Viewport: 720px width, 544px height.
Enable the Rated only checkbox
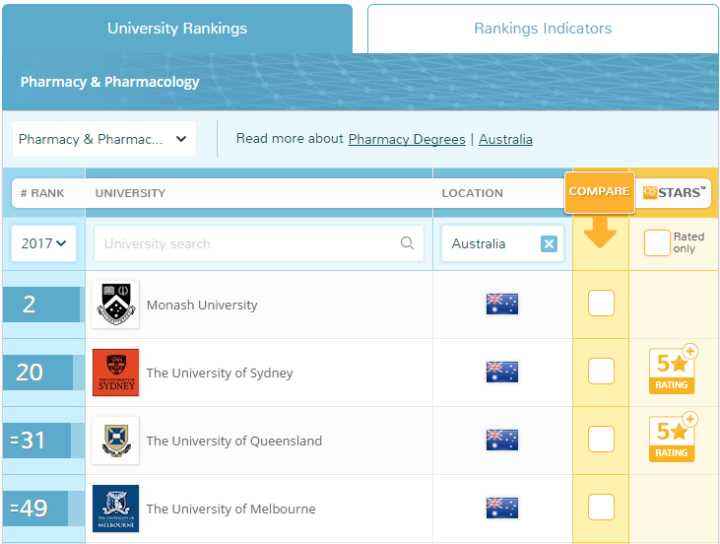(657, 242)
